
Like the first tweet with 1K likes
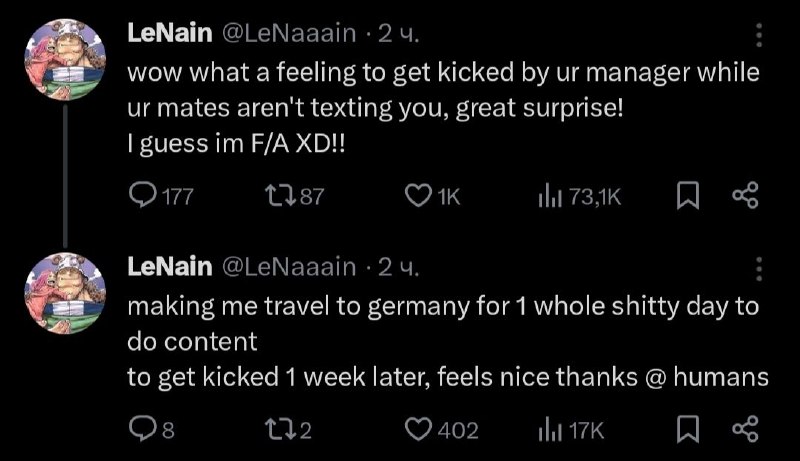416,198
